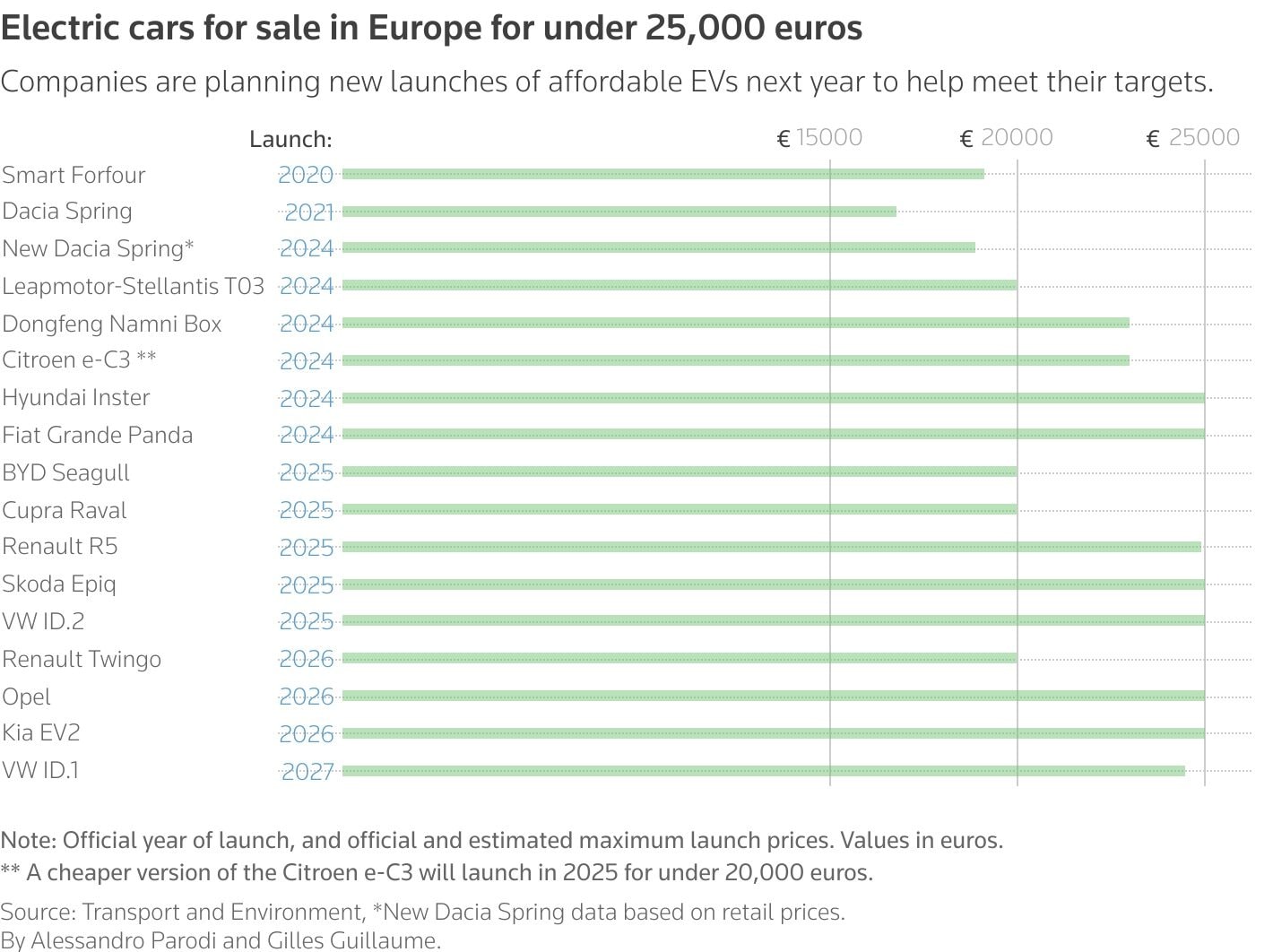This screenshot has height=952, width=1273.
Task: Click the Renault R5 price bar
Action: (771, 547)
